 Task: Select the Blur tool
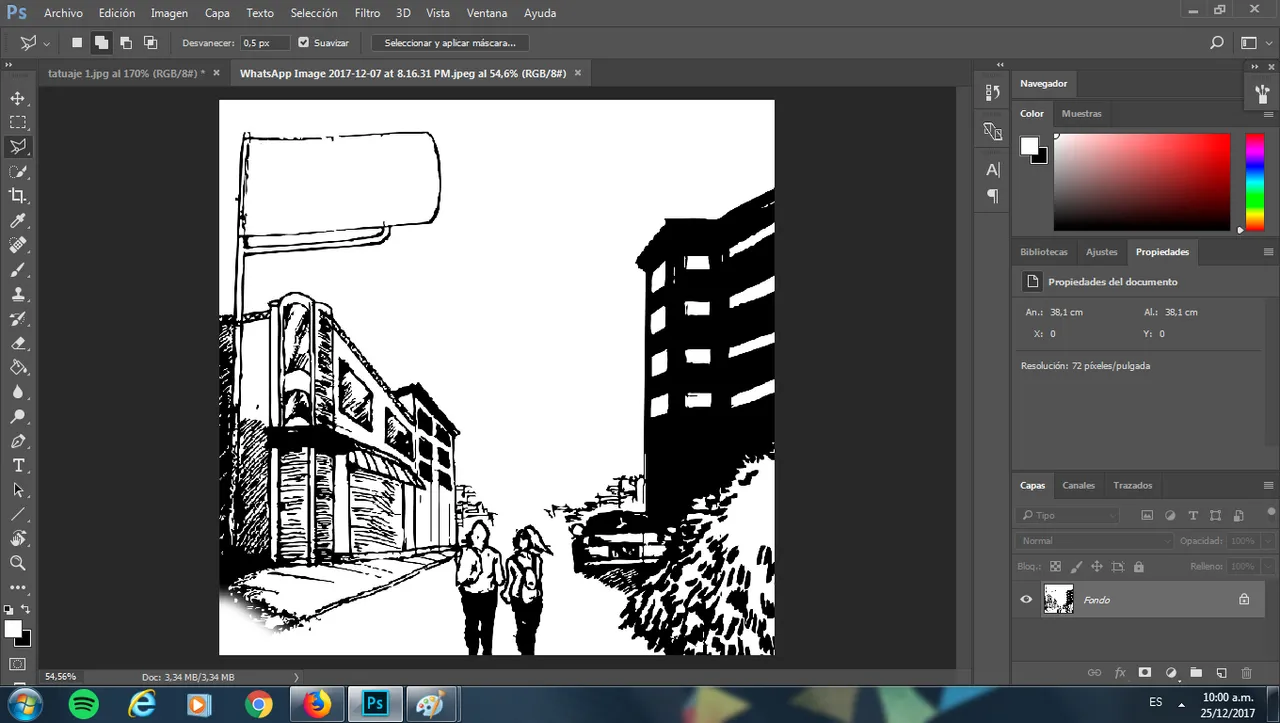pos(18,392)
